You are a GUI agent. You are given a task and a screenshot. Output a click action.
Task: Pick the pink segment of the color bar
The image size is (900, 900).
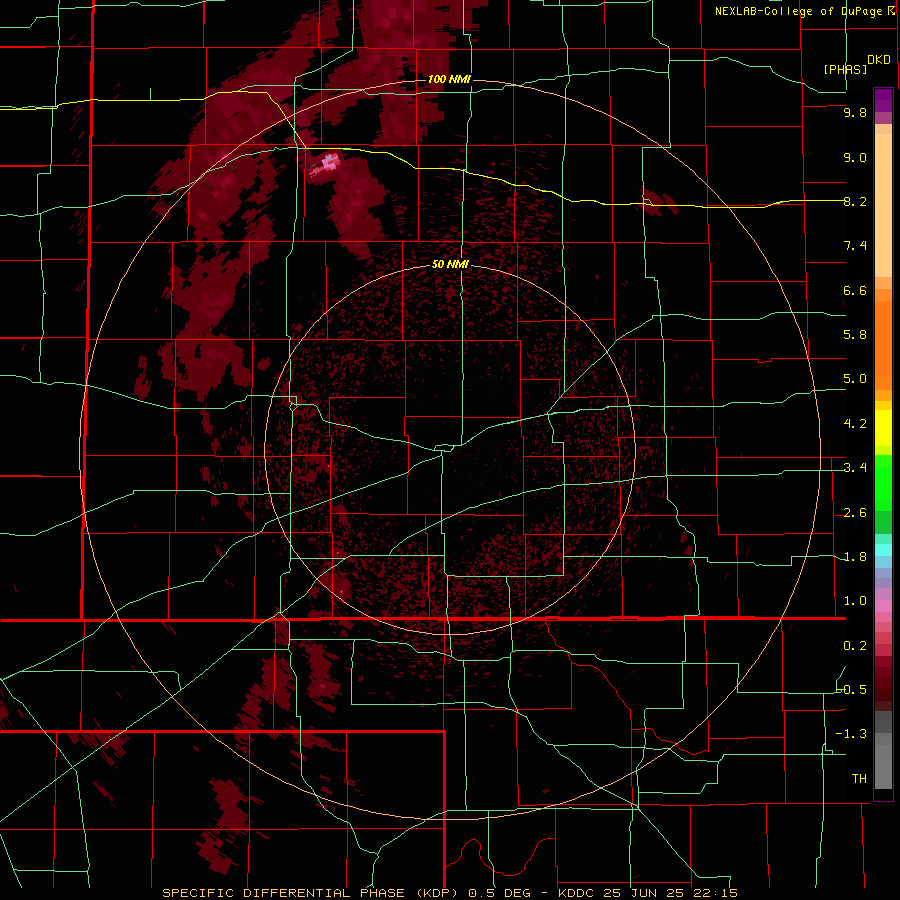pyautogui.click(x=883, y=606)
